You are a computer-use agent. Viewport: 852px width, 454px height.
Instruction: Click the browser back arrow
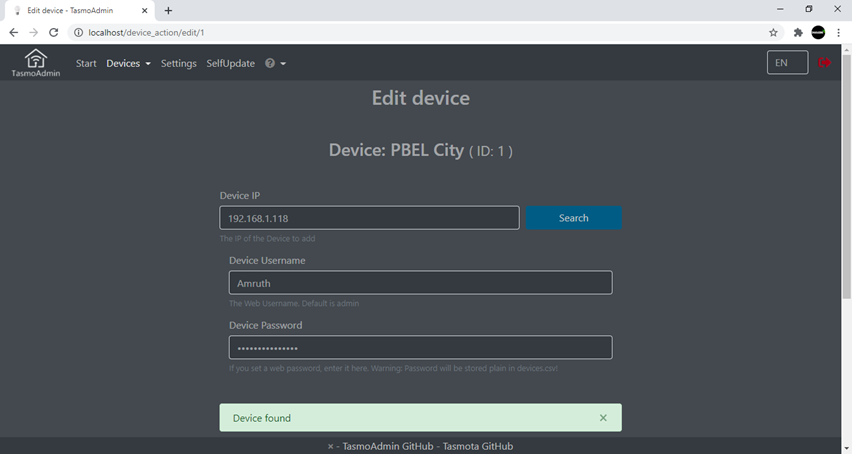point(14,33)
